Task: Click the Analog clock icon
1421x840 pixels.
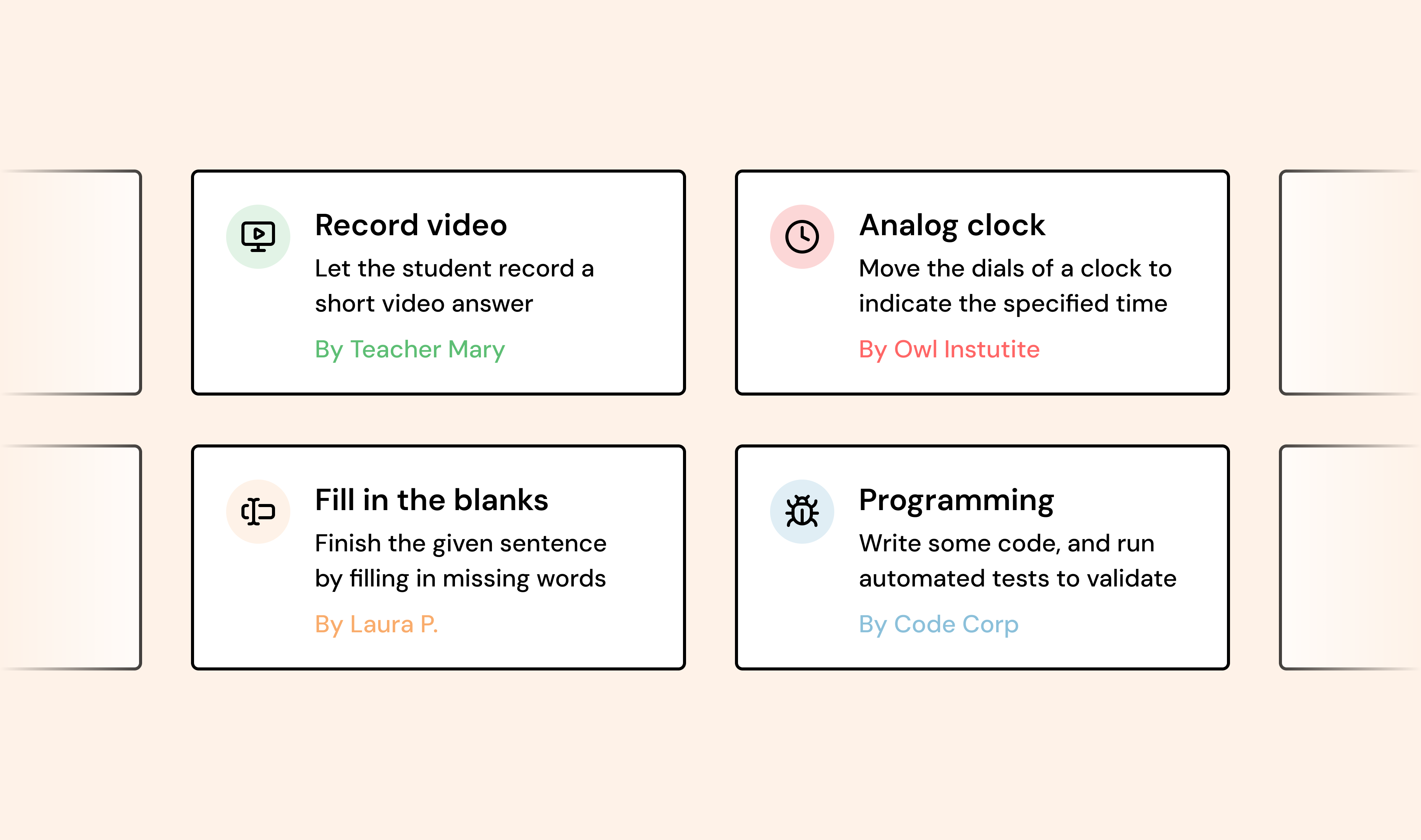Action: point(802,237)
